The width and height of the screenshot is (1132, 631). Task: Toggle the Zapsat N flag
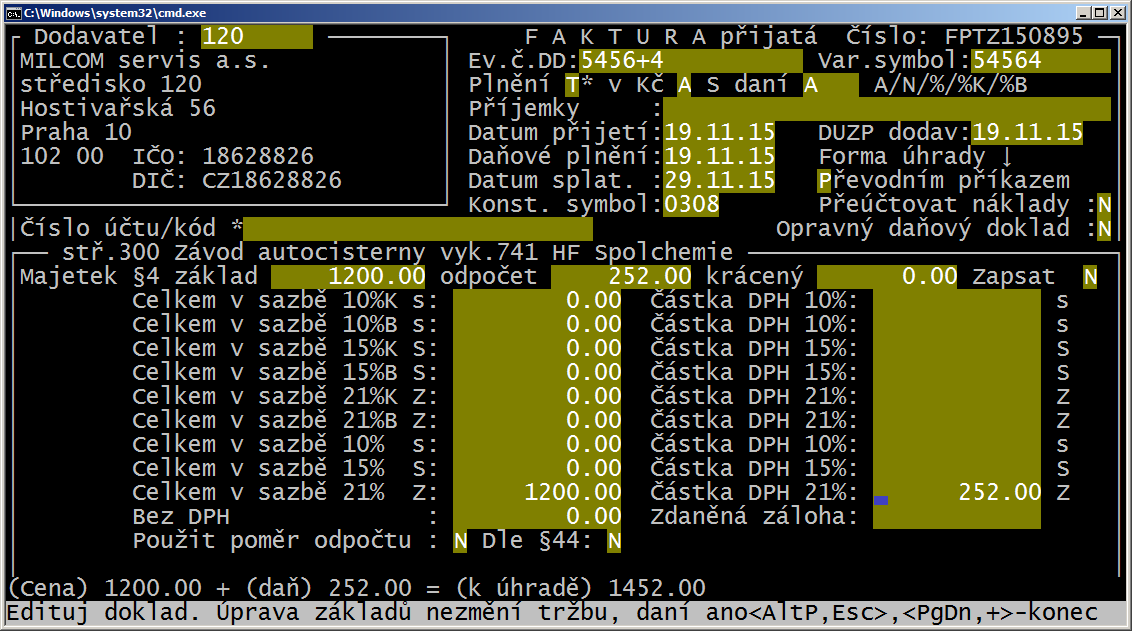pyautogui.click(x=1090, y=277)
